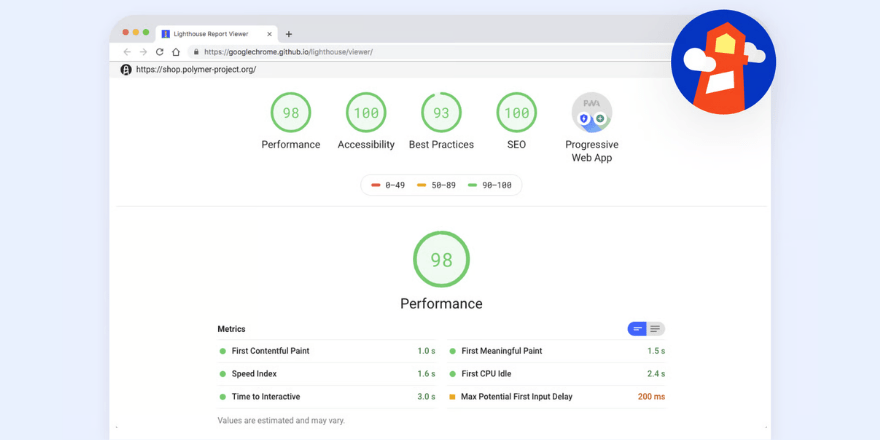Click the padlock icon in the address bar

coord(196,52)
